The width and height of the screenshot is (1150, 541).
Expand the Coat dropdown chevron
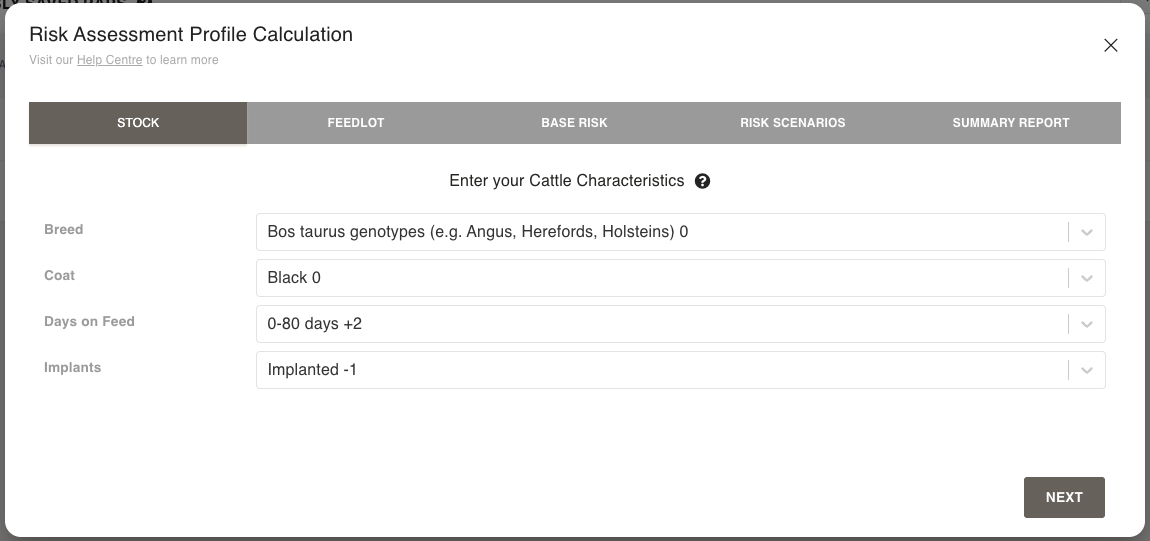point(1087,278)
